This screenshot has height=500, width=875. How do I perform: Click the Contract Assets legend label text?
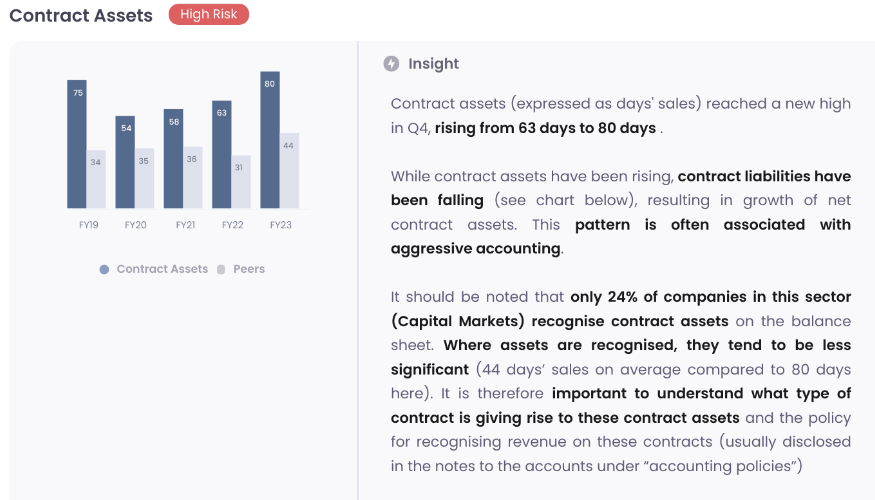[x=162, y=269]
